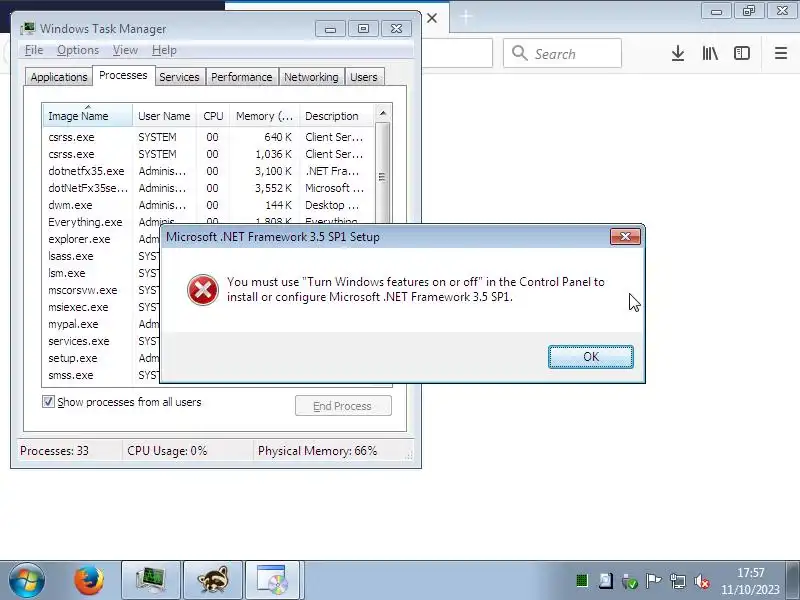Focus the Firefox Search field
This screenshot has height=600, width=800.
click(562, 53)
